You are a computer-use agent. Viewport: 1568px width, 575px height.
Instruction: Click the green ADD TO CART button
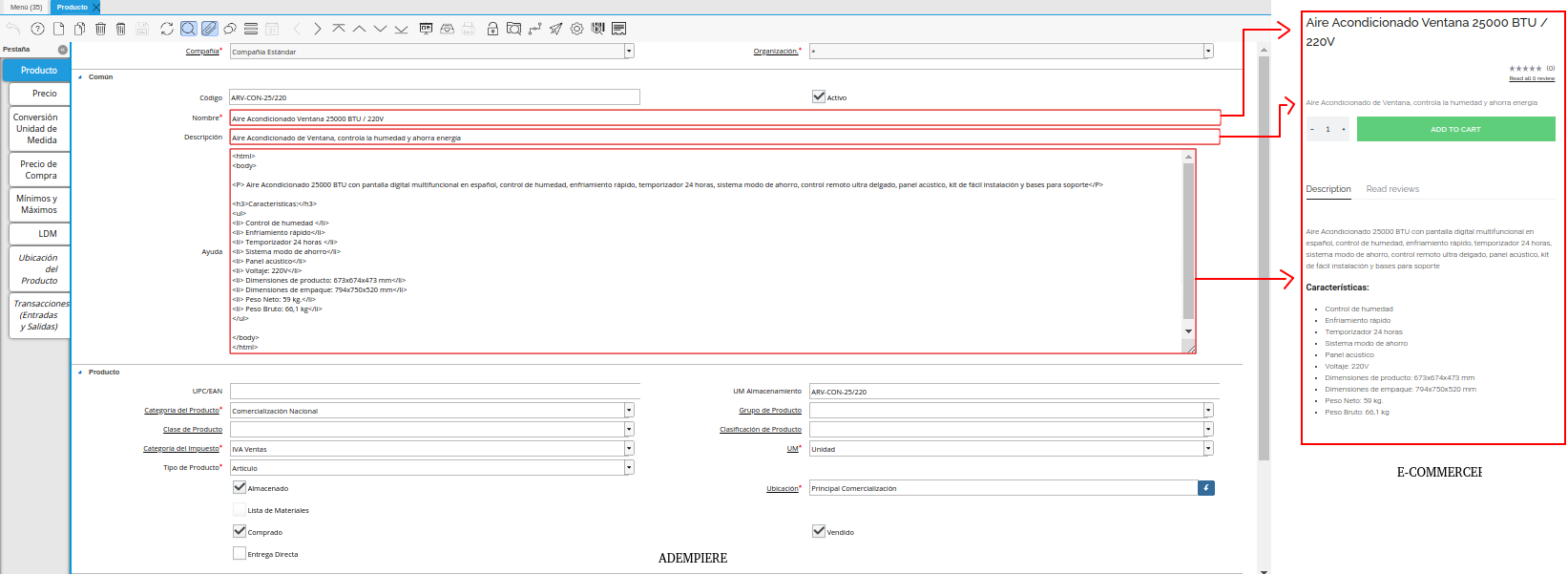(x=1455, y=129)
